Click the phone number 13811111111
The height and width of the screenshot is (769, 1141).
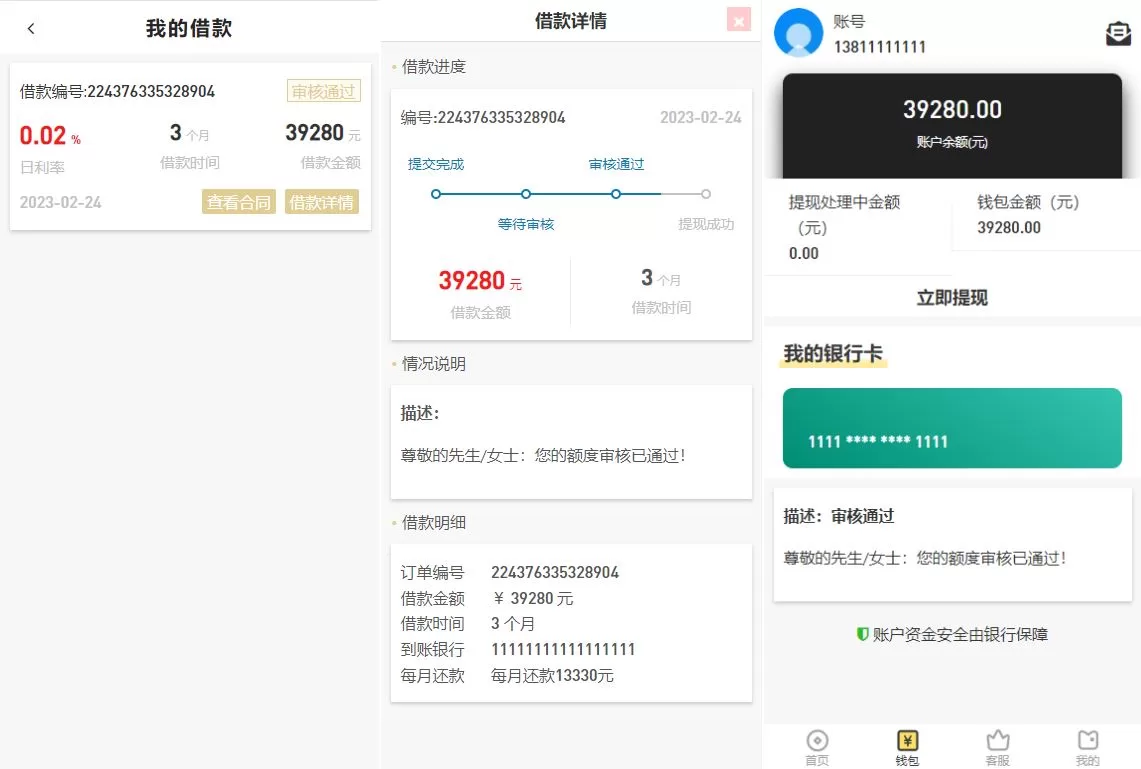coord(880,47)
